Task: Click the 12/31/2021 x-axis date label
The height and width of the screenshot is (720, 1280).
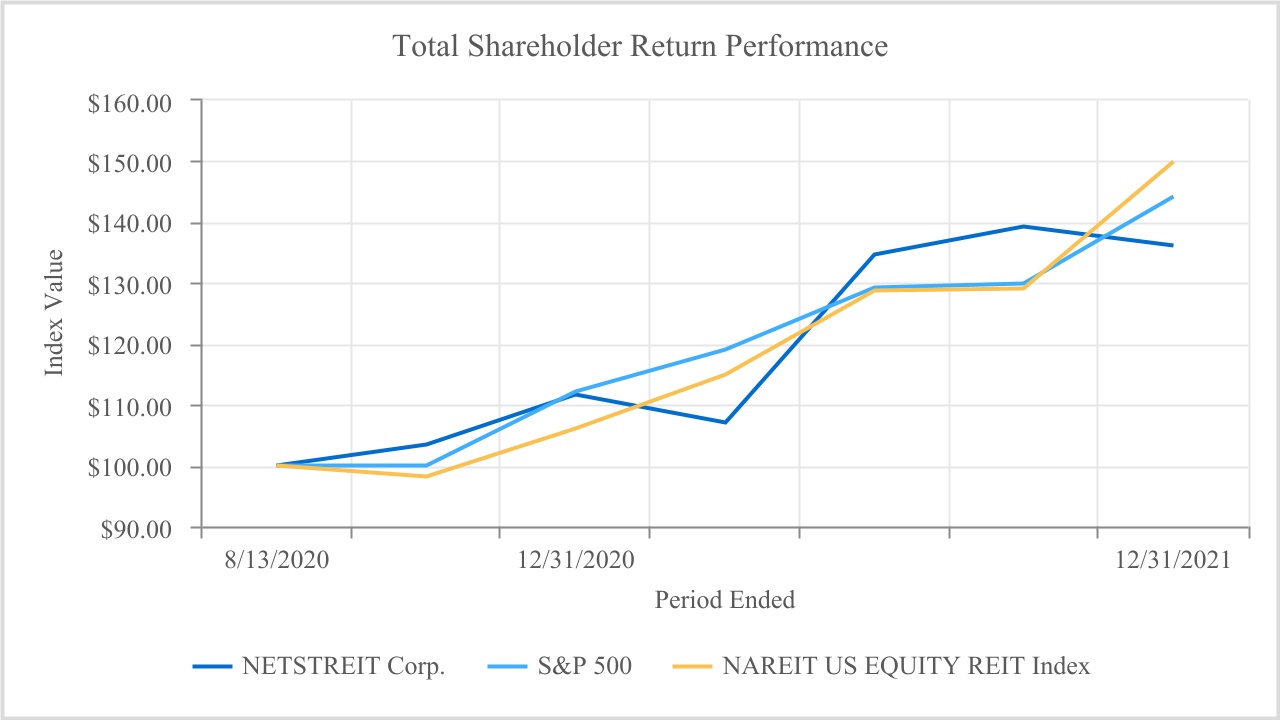Action: [x=1174, y=560]
